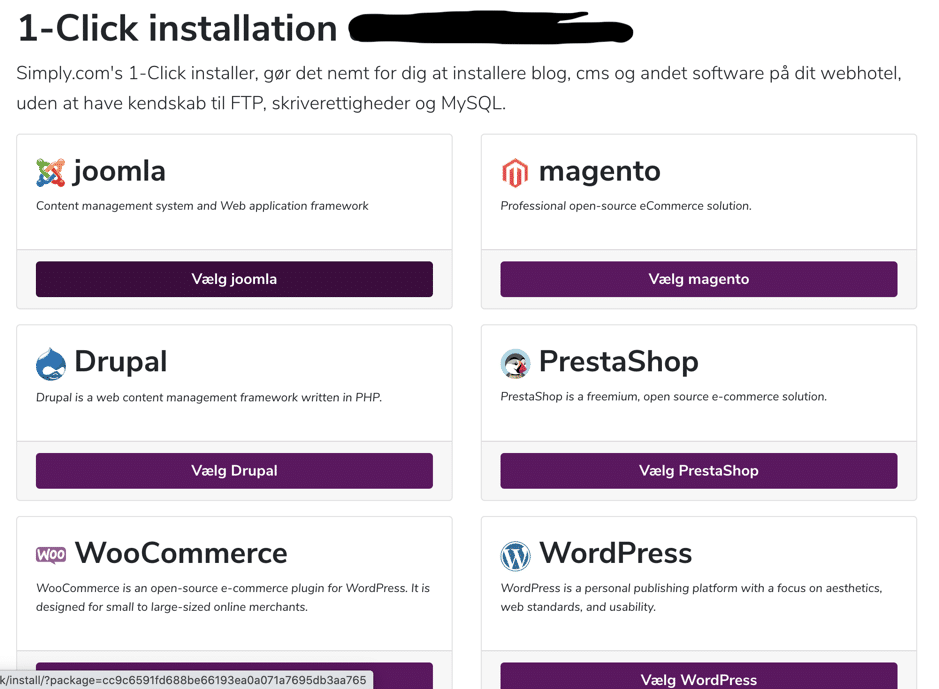Click the WooCommerce Woo logo icon
This screenshot has height=689, width=939.
tap(51, 554)
